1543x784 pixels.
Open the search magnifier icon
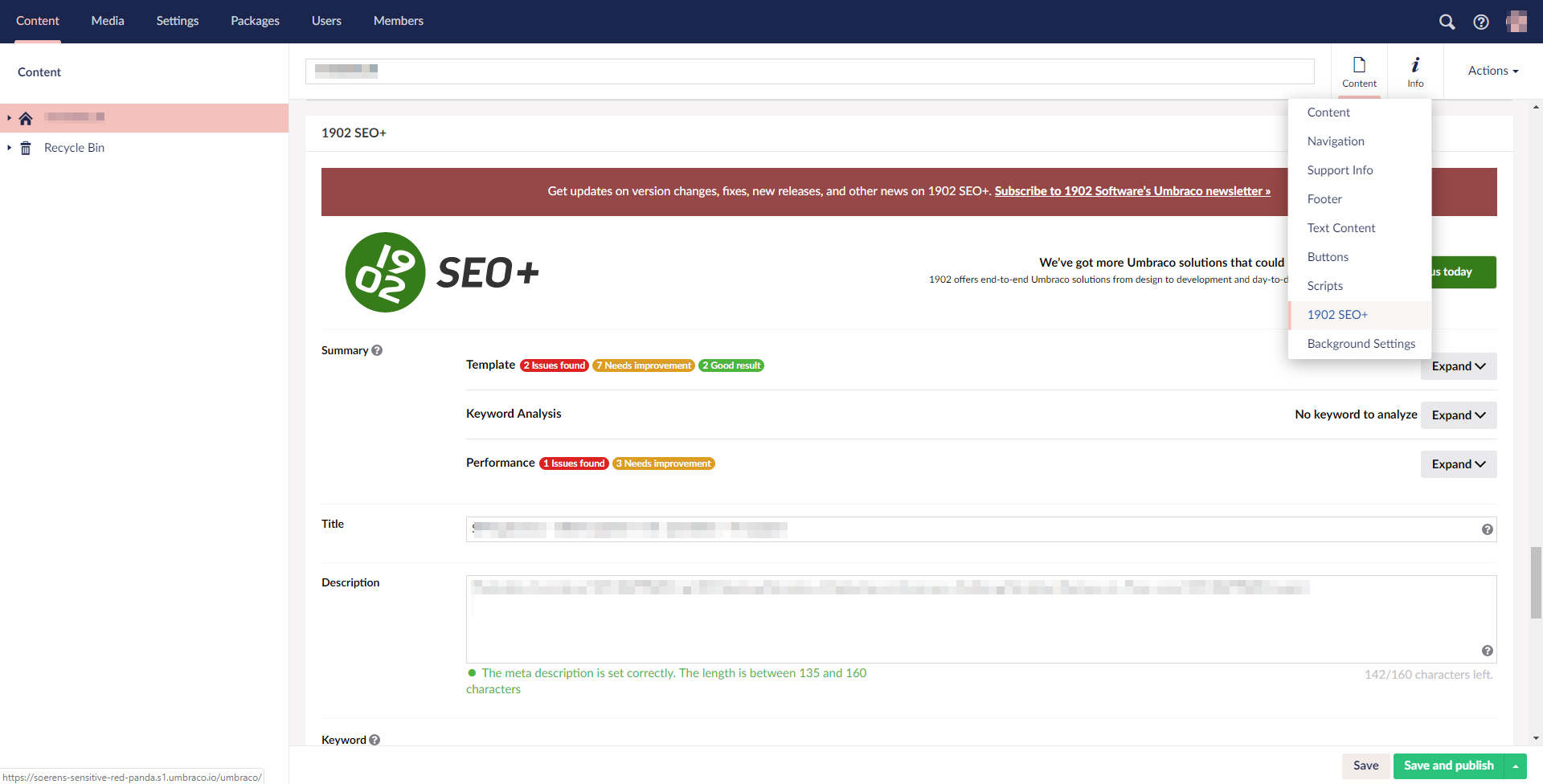pos(1447,22)
